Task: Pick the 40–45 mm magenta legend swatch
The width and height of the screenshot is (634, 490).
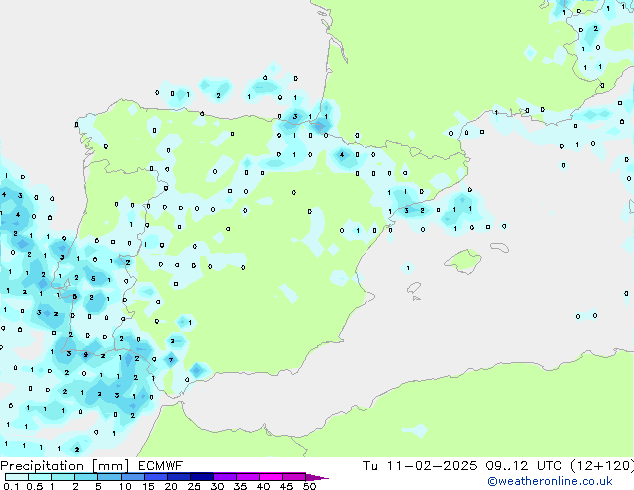Action: [271, 477]
